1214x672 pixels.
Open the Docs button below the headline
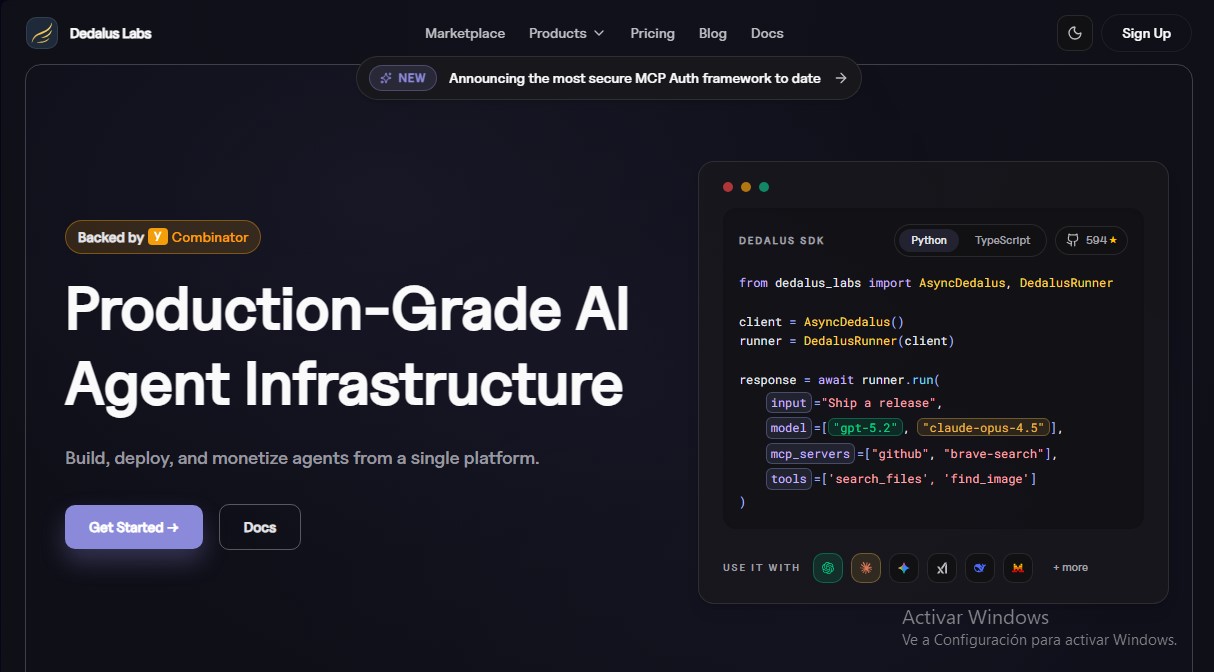coord(259,527)
